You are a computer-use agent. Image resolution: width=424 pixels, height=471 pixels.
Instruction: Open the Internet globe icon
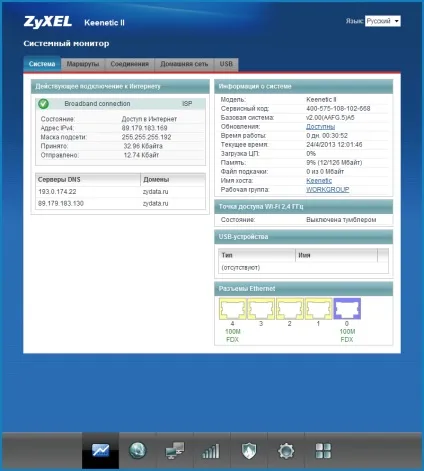point(138,450)
